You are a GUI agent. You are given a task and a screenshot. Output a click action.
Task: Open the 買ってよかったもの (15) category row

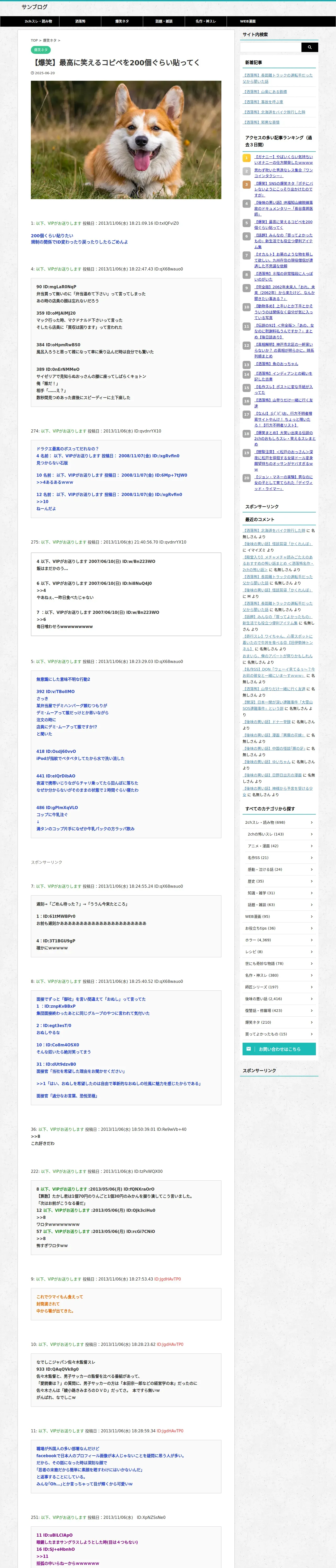[279, 1034]
